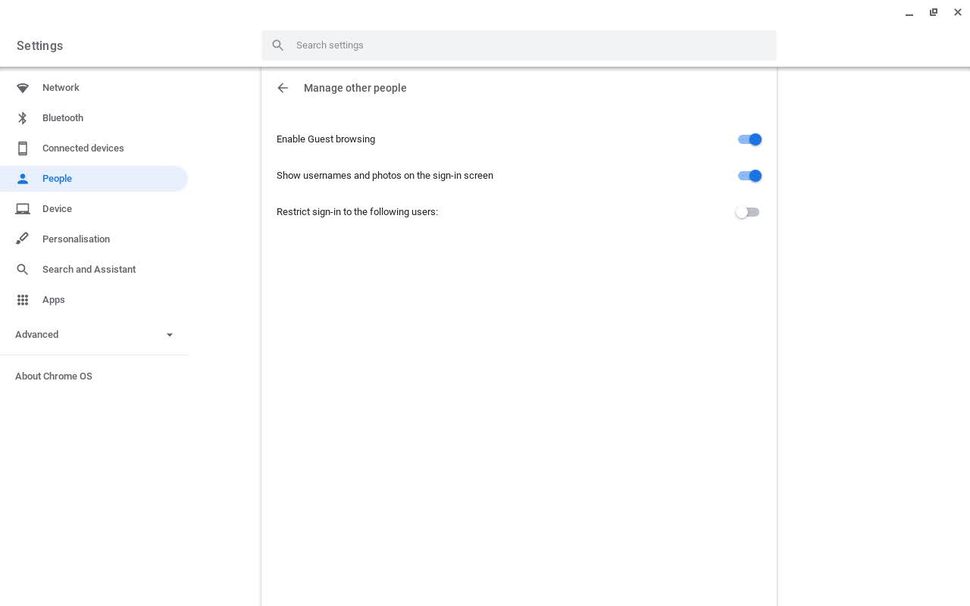This screenshot has width=970, height=606.
Task: Turn off usernames and photos on sign-in screen
Action: click(748, 175)
